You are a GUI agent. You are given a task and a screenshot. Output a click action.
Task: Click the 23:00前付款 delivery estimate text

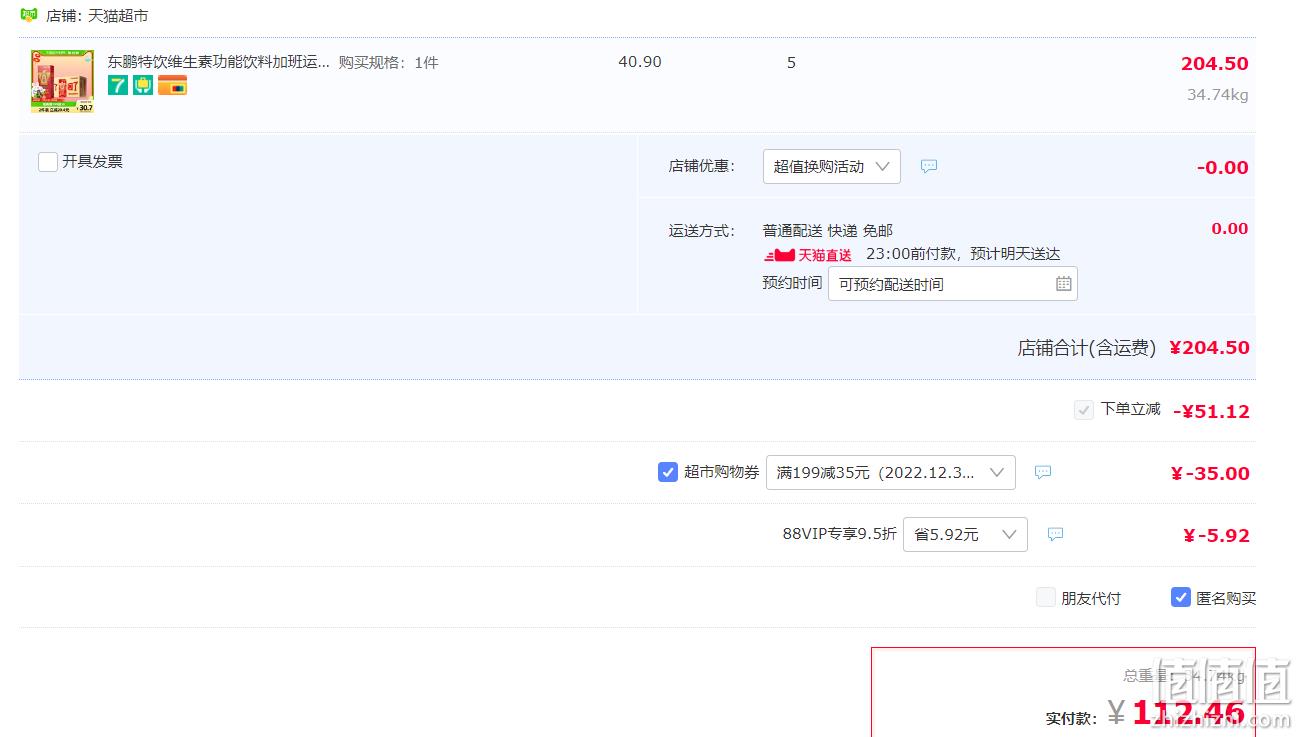tap(963, 254)
